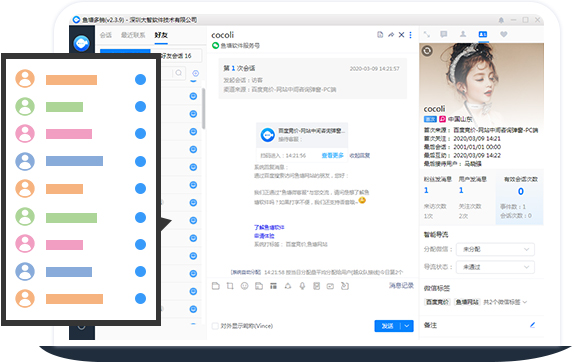Click the blue 发送 send button
Image resolution: width=574 pixels, height=364 pixels.
(x=388, y=326)
